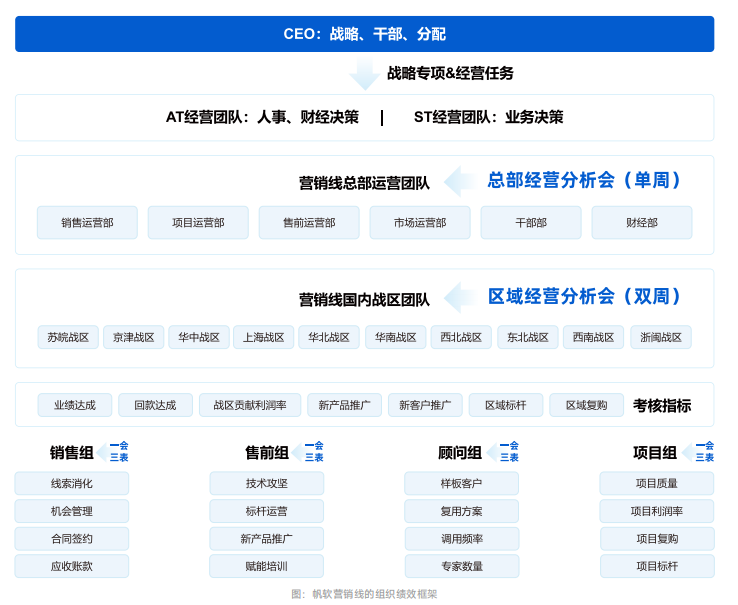Select the 调用频率 item
This screenshot has width=738, height=605.
[x=462, y=539]
